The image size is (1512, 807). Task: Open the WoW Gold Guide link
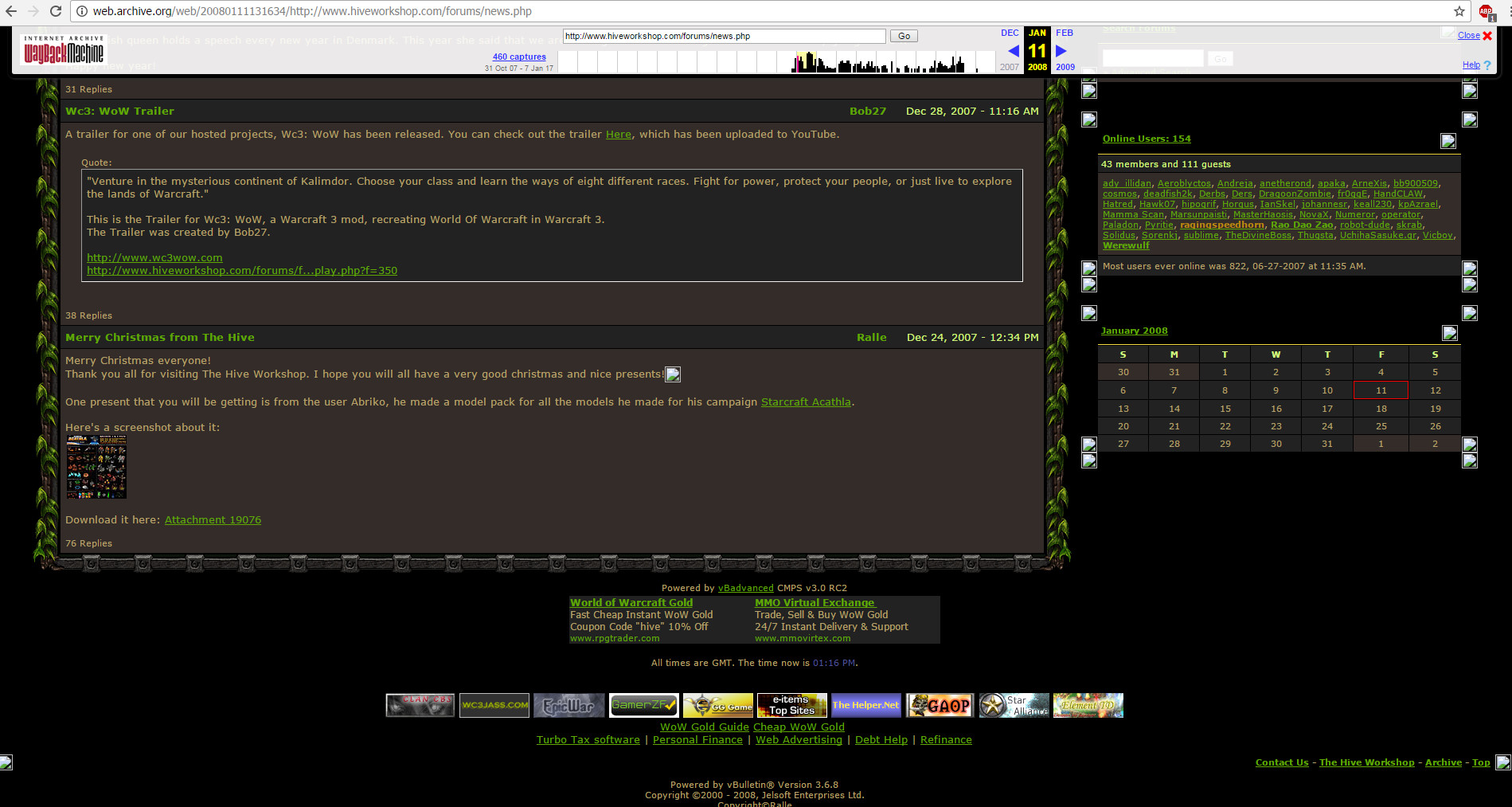tap(705, 727)
